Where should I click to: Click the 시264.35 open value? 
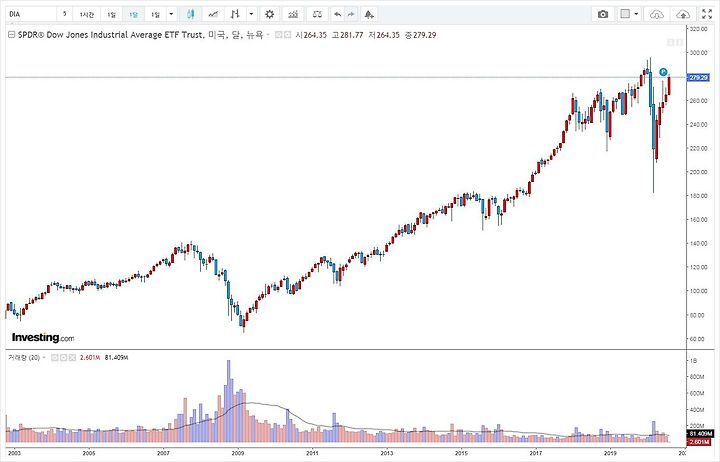pos(311,35)
